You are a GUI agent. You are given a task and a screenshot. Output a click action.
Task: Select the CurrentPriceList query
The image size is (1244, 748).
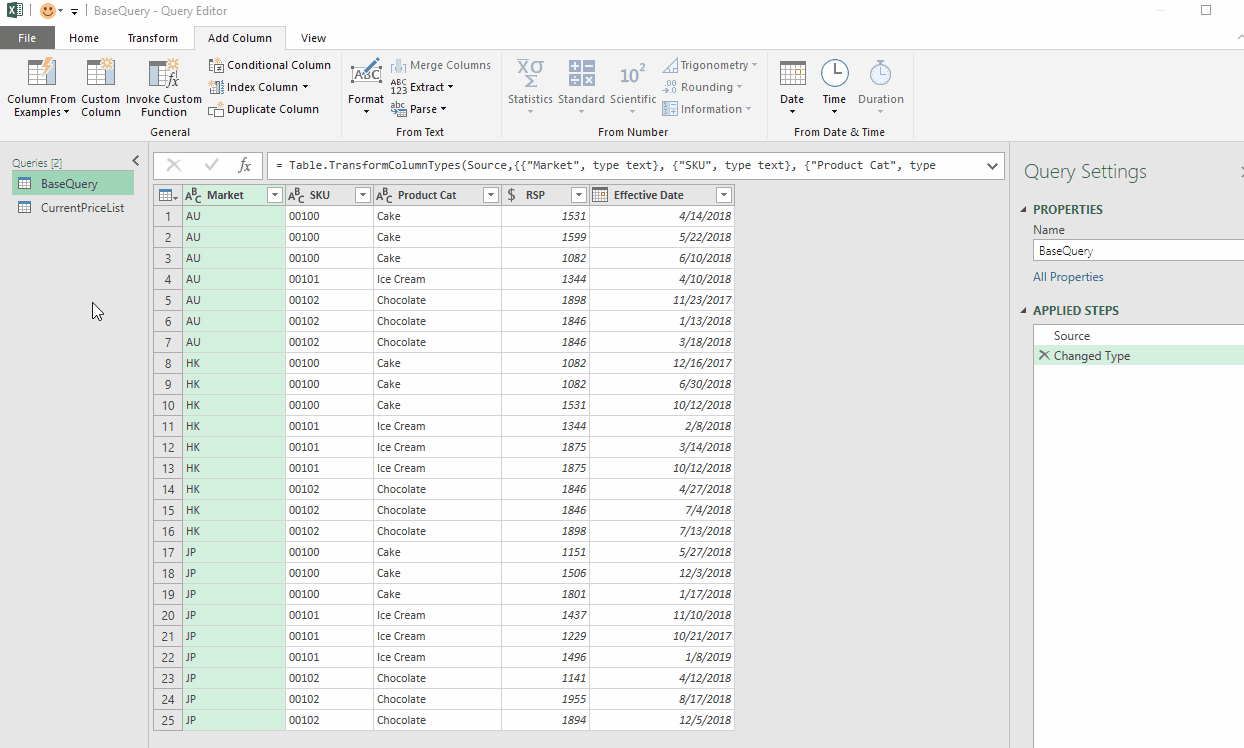point(82,208)
